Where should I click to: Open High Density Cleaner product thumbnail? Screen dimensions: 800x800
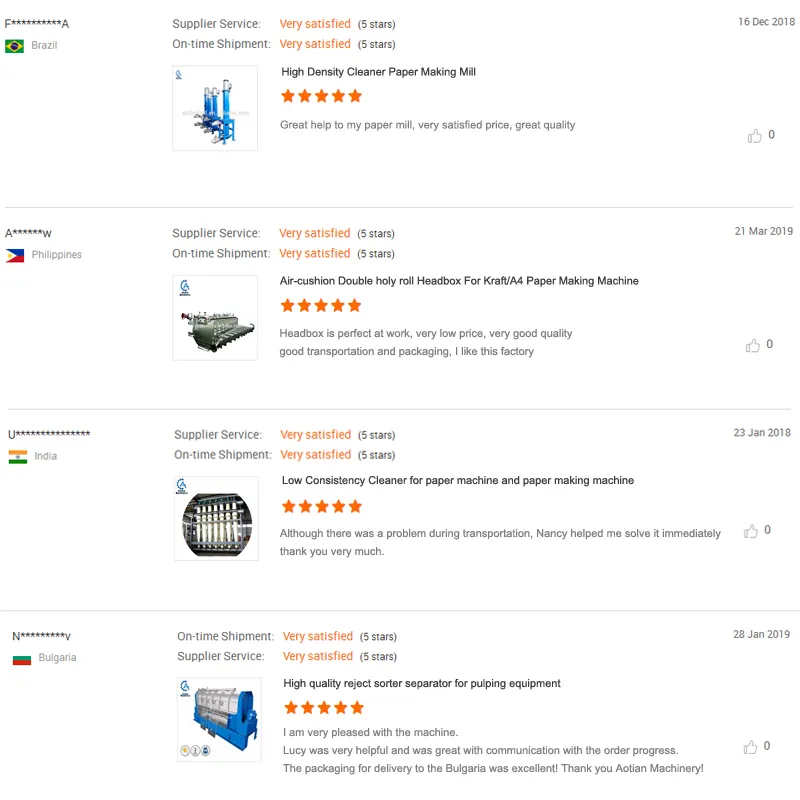coord(215,108)
